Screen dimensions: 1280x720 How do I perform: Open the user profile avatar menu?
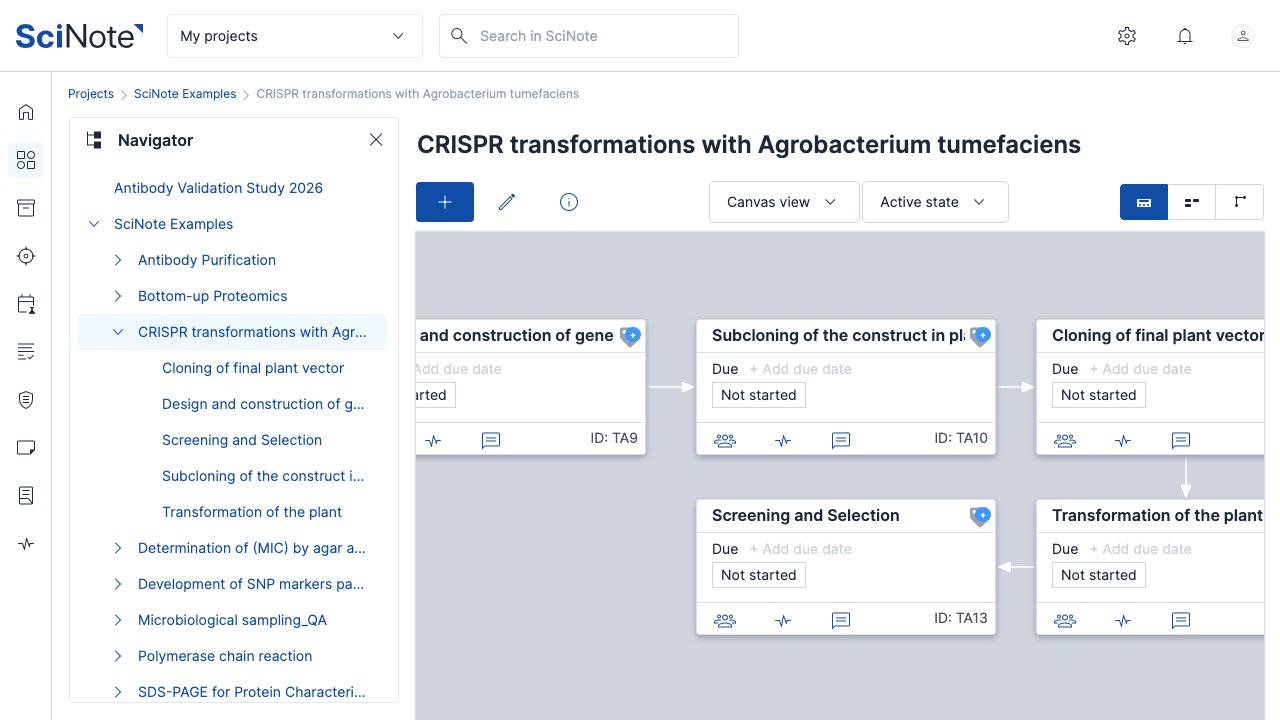pyautogui.click(x=1243, y=36)
